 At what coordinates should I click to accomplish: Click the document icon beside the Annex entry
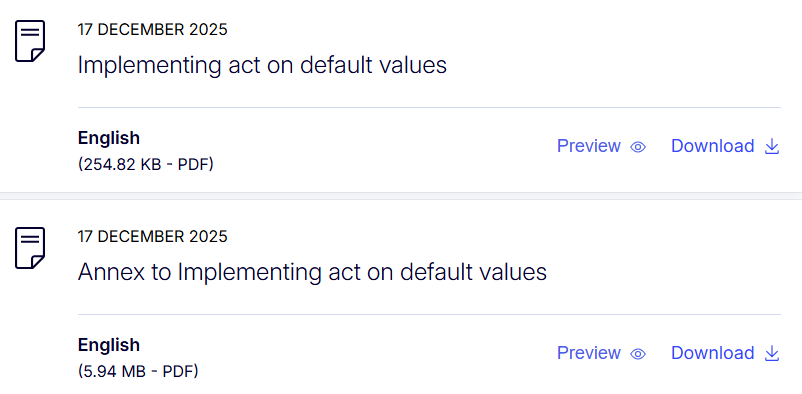(x=30, y=248)
